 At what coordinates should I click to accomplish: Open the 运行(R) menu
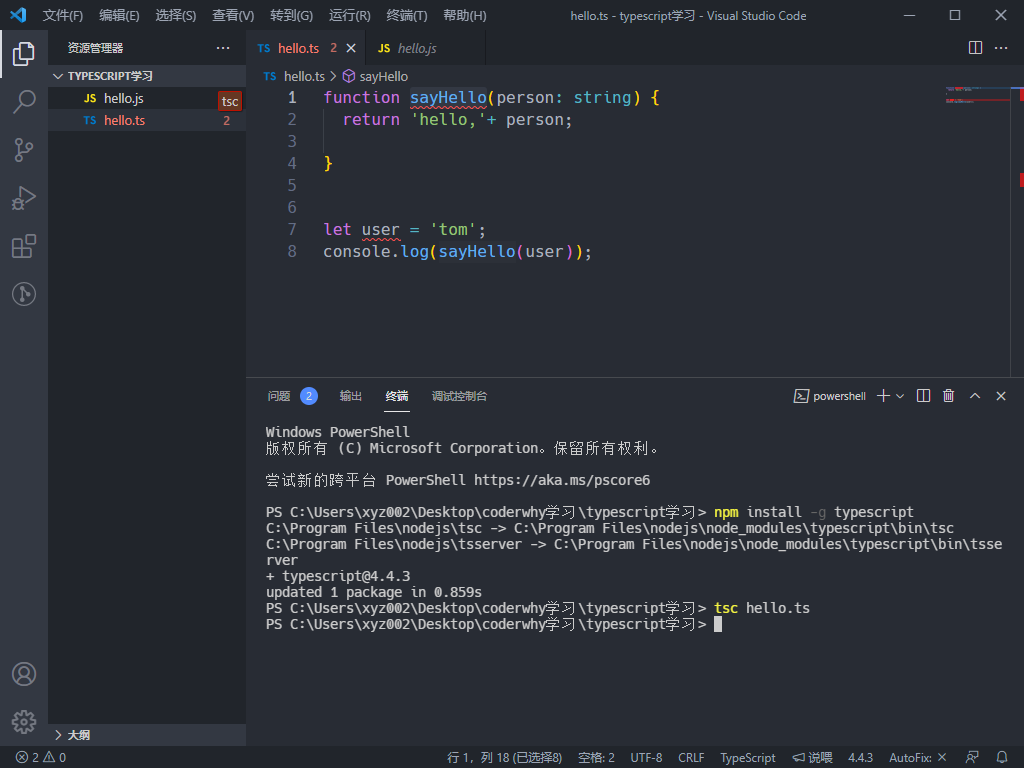(x=349, y=16)
